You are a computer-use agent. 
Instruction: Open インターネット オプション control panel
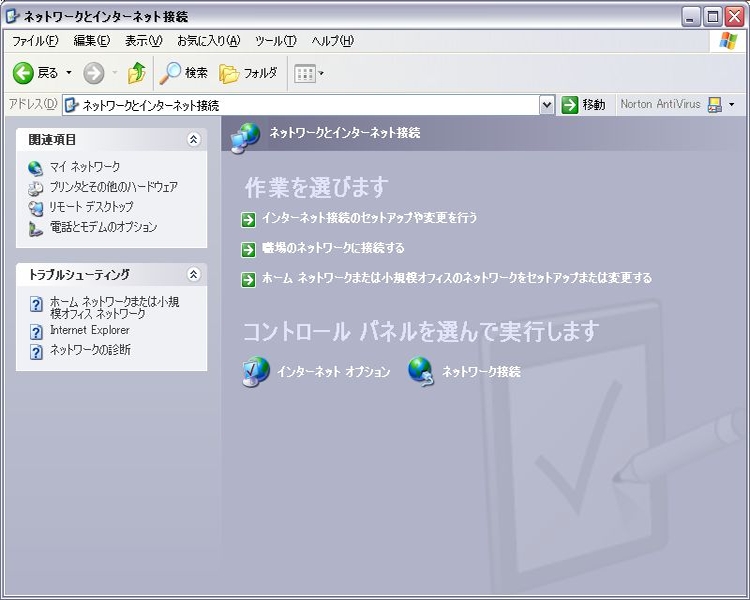[333, 372]
